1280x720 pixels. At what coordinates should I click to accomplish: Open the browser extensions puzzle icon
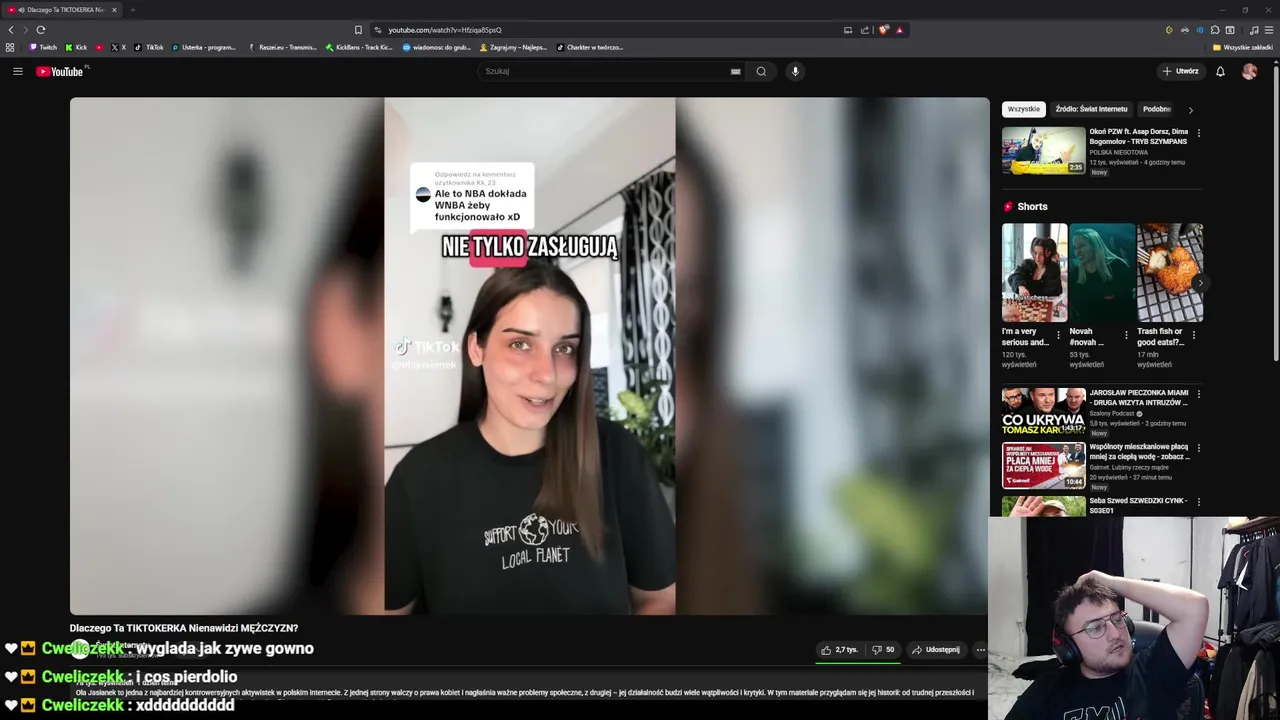1215,30
